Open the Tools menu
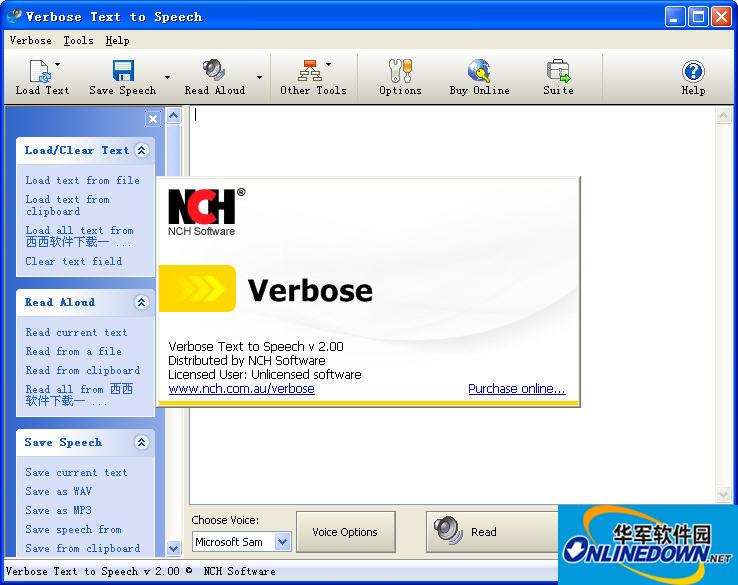The height and width of the screenshot is (585, 738). [x=79, y=40]
